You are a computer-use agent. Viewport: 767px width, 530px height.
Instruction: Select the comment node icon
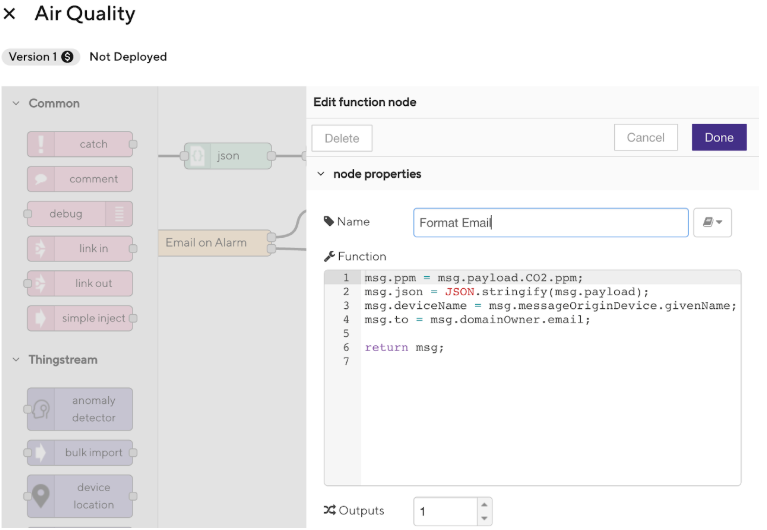(41, 179)
